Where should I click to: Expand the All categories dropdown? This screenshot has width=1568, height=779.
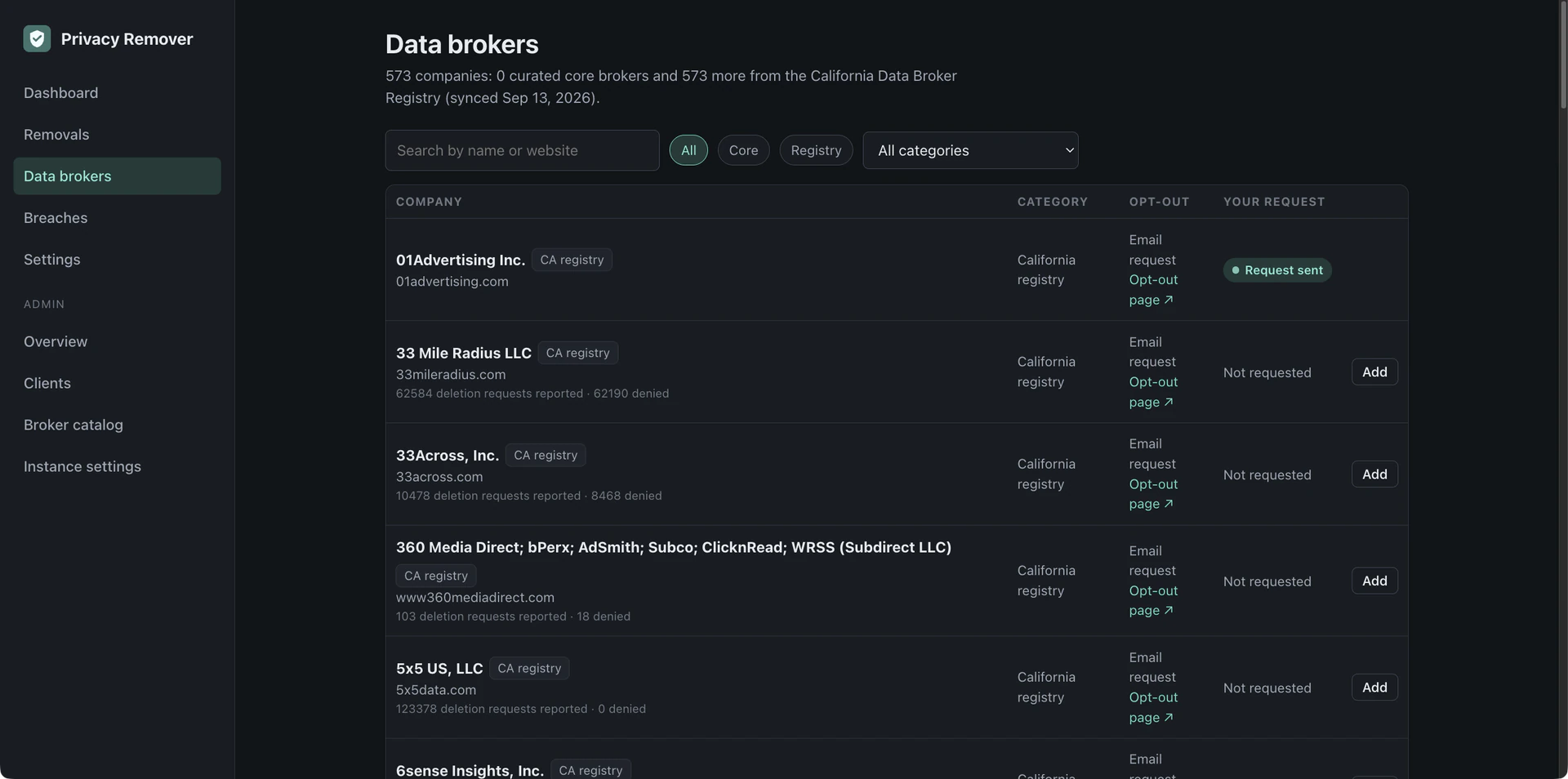point(970,150)
